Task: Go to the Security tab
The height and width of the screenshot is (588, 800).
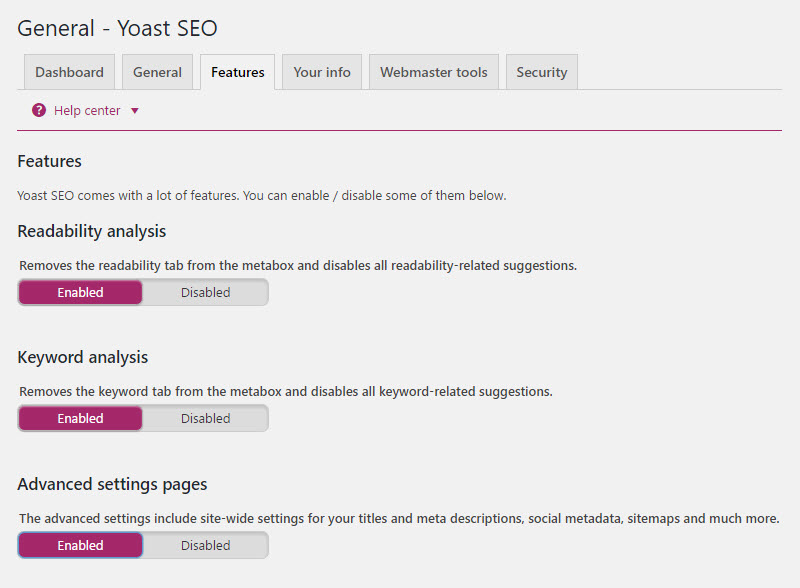Action: pyautogui.click(x=541, y=72)
